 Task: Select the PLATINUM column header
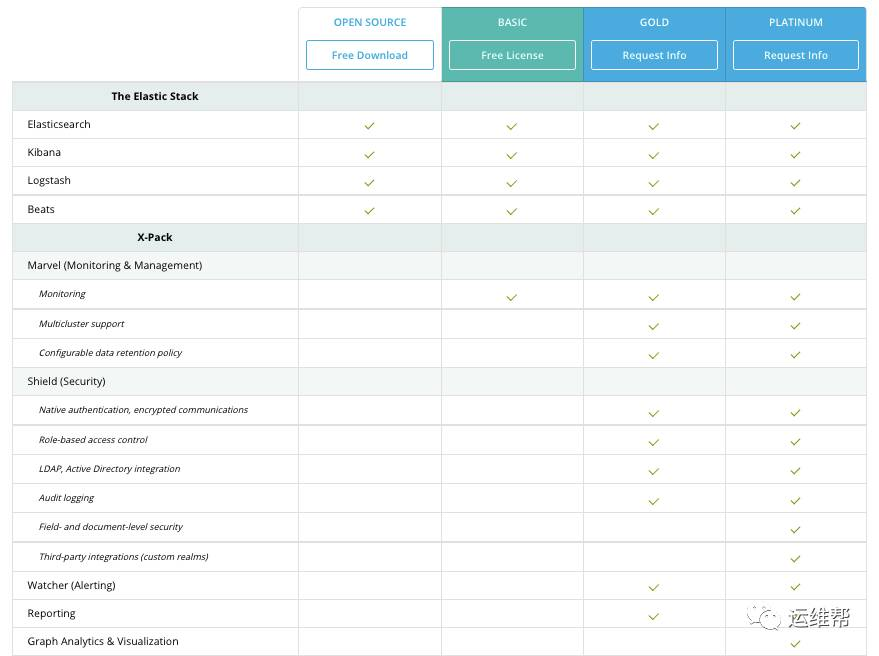pos(795,22)
